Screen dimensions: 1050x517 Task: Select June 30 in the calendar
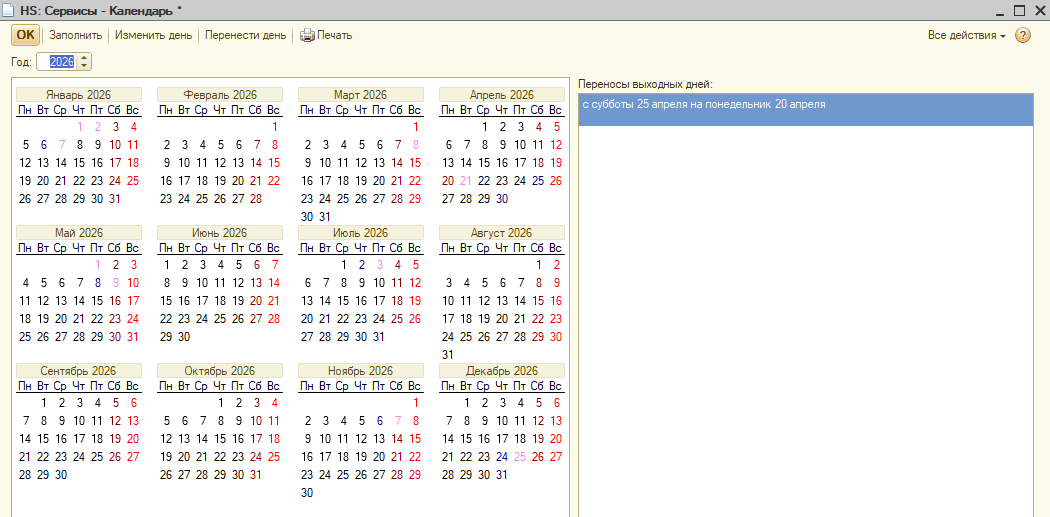pos(184,337)
